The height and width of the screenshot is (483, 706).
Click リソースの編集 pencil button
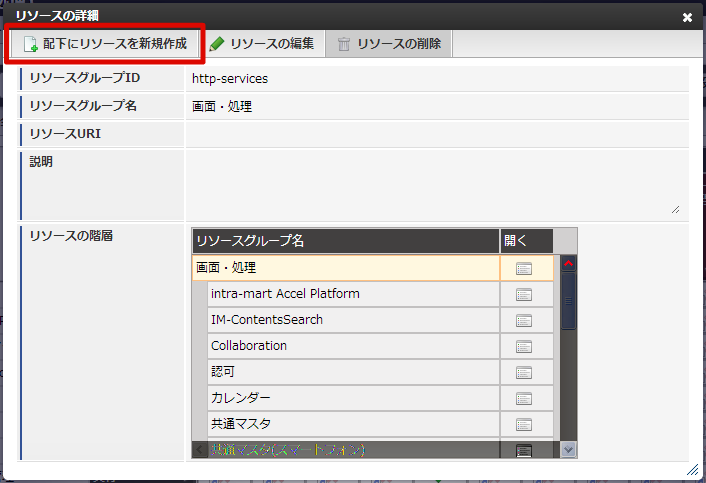click(x=262, y=44)
